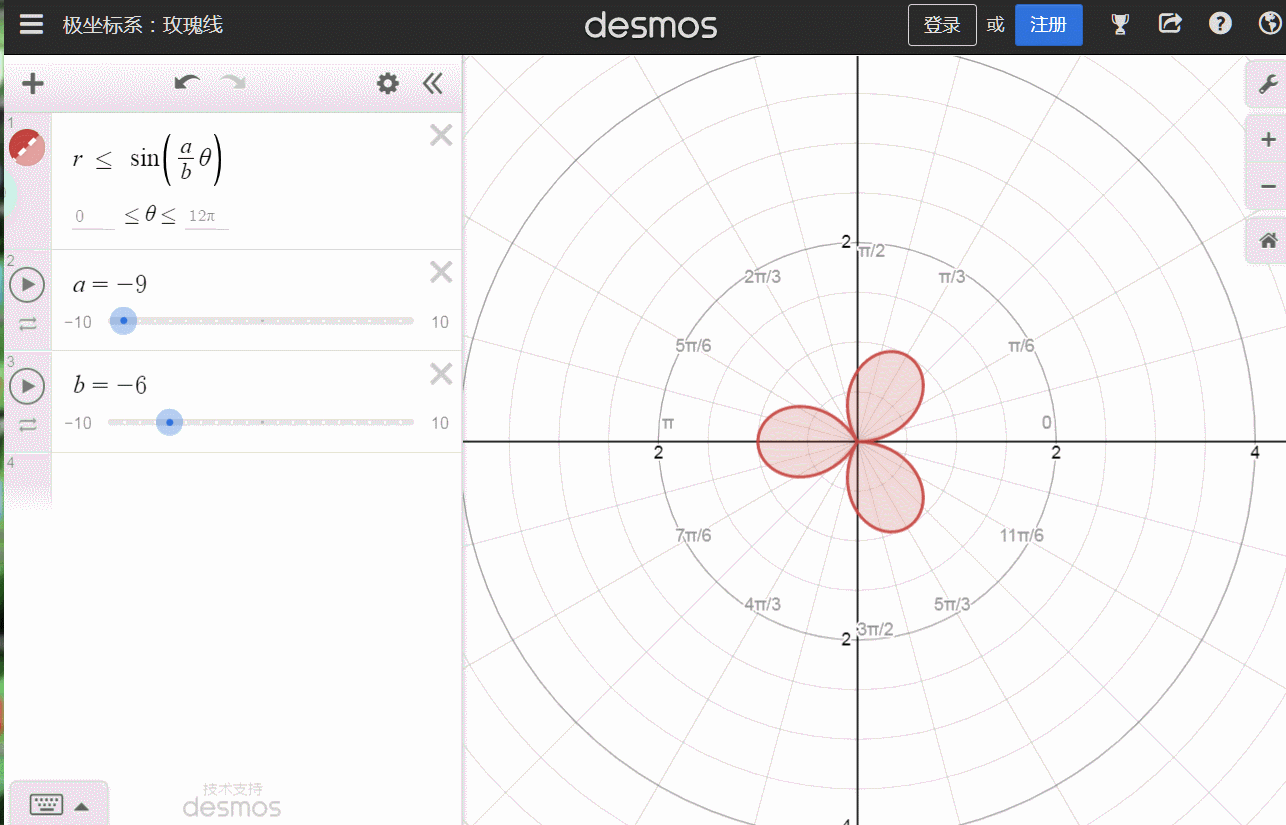Image resolution: width=1286 pixels, height=825 pixels.
Task: Click the a = −9 expression
Action: point(110,285)
